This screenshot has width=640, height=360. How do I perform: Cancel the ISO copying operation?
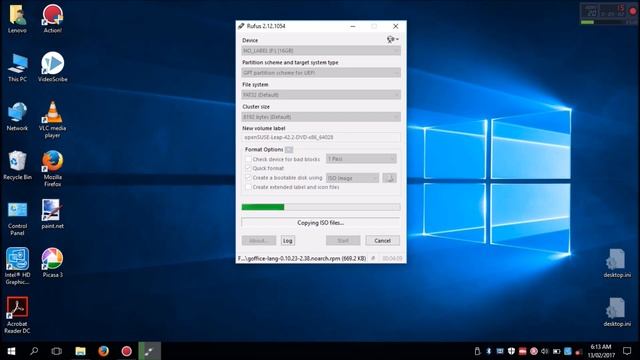(382, 240)
